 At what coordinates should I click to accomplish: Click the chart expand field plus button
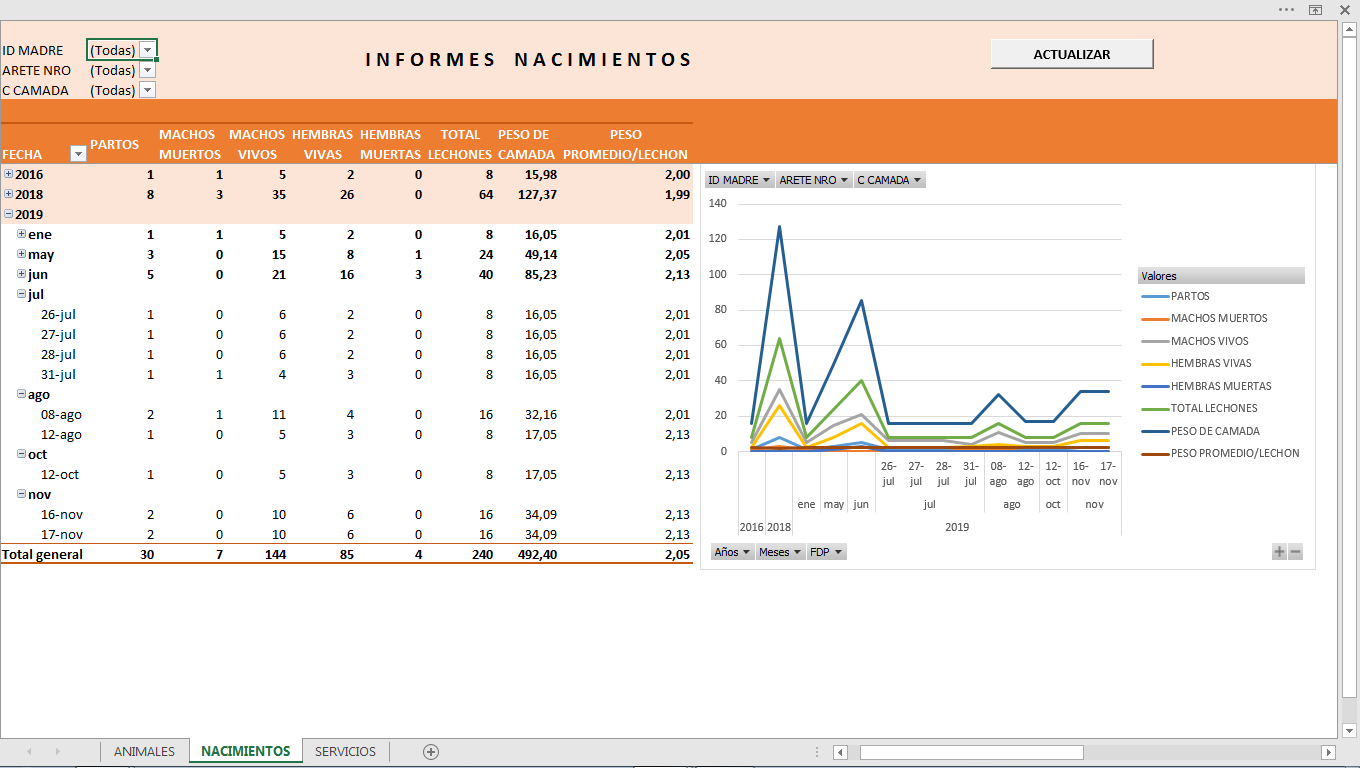(1279, 552)
